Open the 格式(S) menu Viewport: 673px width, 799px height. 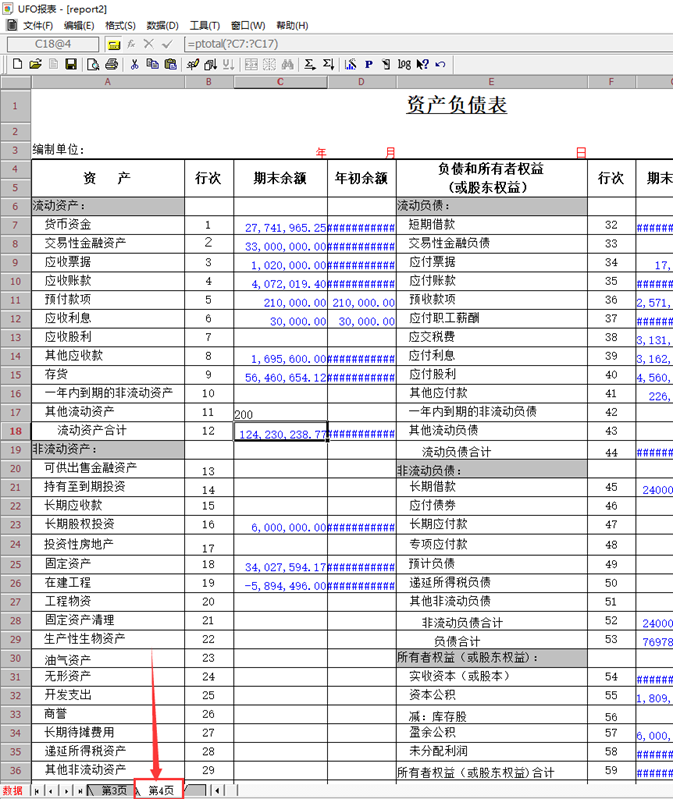120,25
